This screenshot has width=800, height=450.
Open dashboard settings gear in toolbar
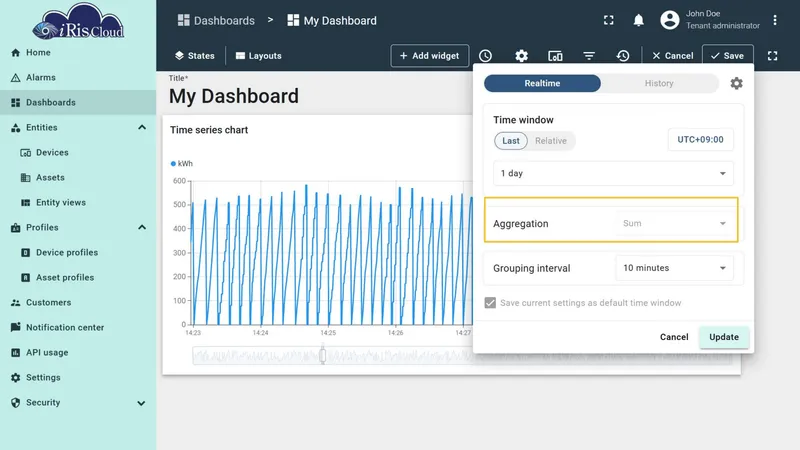(521, 56)
